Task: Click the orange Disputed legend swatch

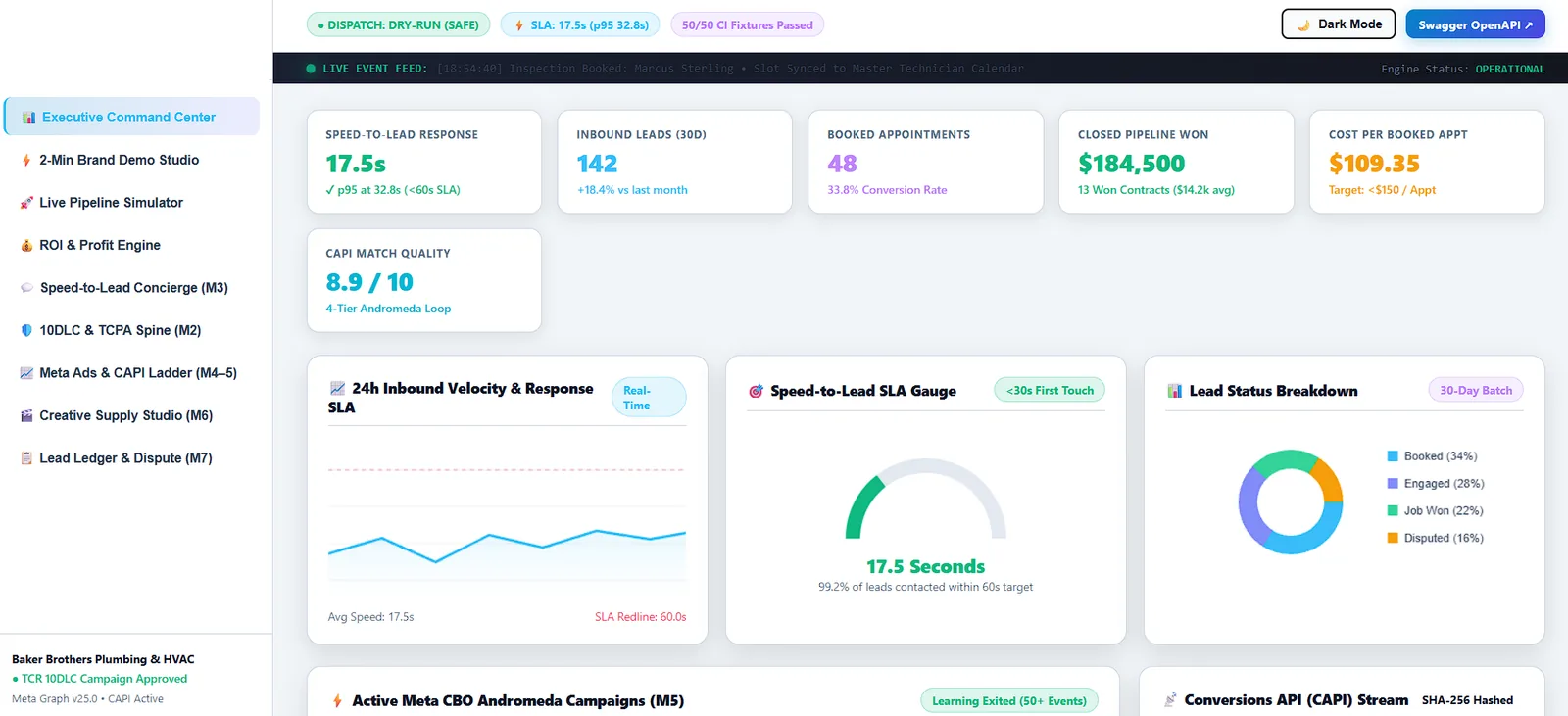Action: tap(1393, 538)
